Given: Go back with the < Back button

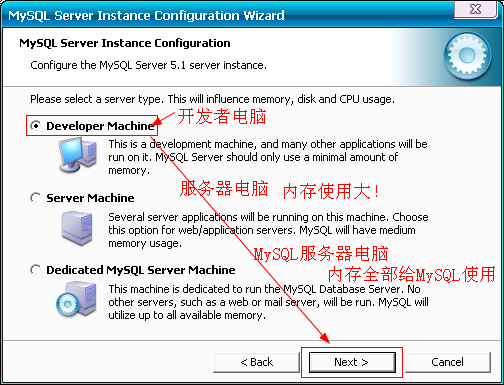Looking at the screenshot, I should pyautogui.click(x=256, y=362).
